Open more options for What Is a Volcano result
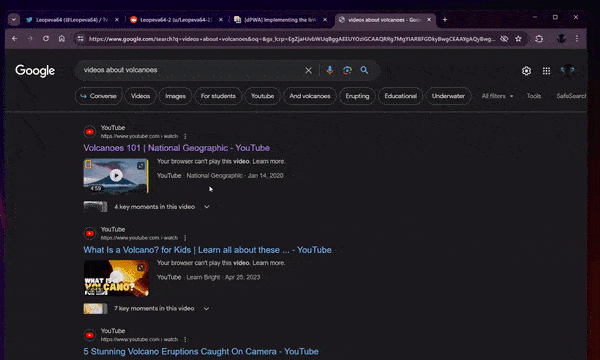The width and height of the screenshot is (600, 360). (185, 238)
